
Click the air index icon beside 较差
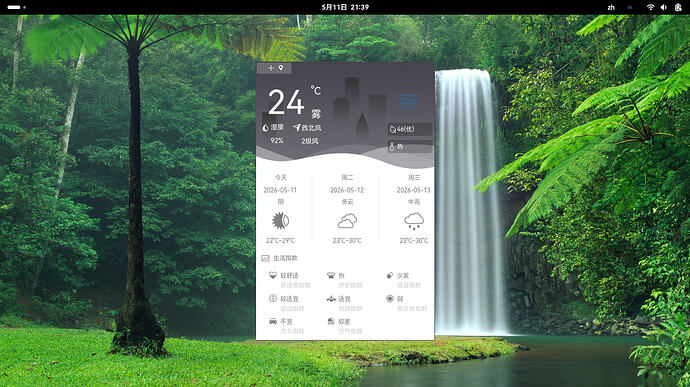331,321
